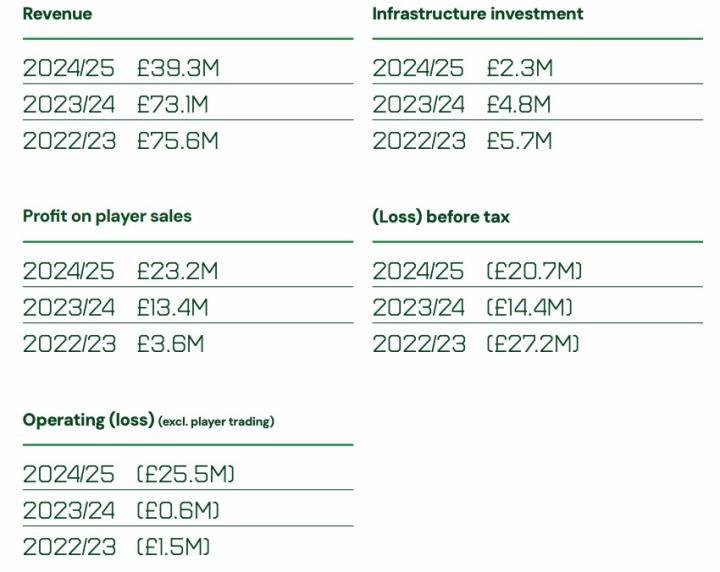Click the Infrastructure investment heading
The height and width of the screenshot is (572, 720).
pyautogui.click(x=477, y=14)
